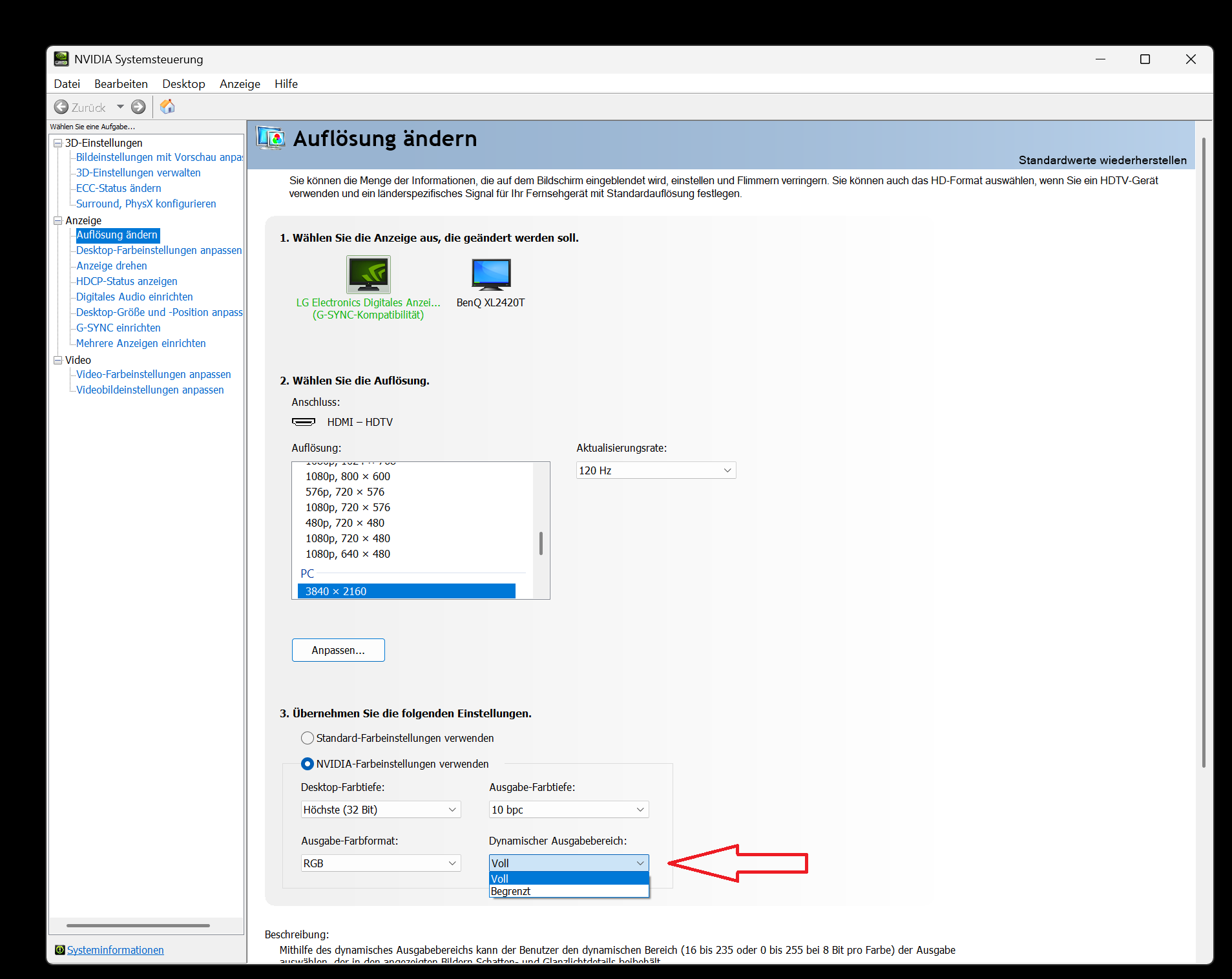1232x979 pixels.
Task: Minimize the NVIDIA Systemsteuerung window
Action: [1101, 59]
